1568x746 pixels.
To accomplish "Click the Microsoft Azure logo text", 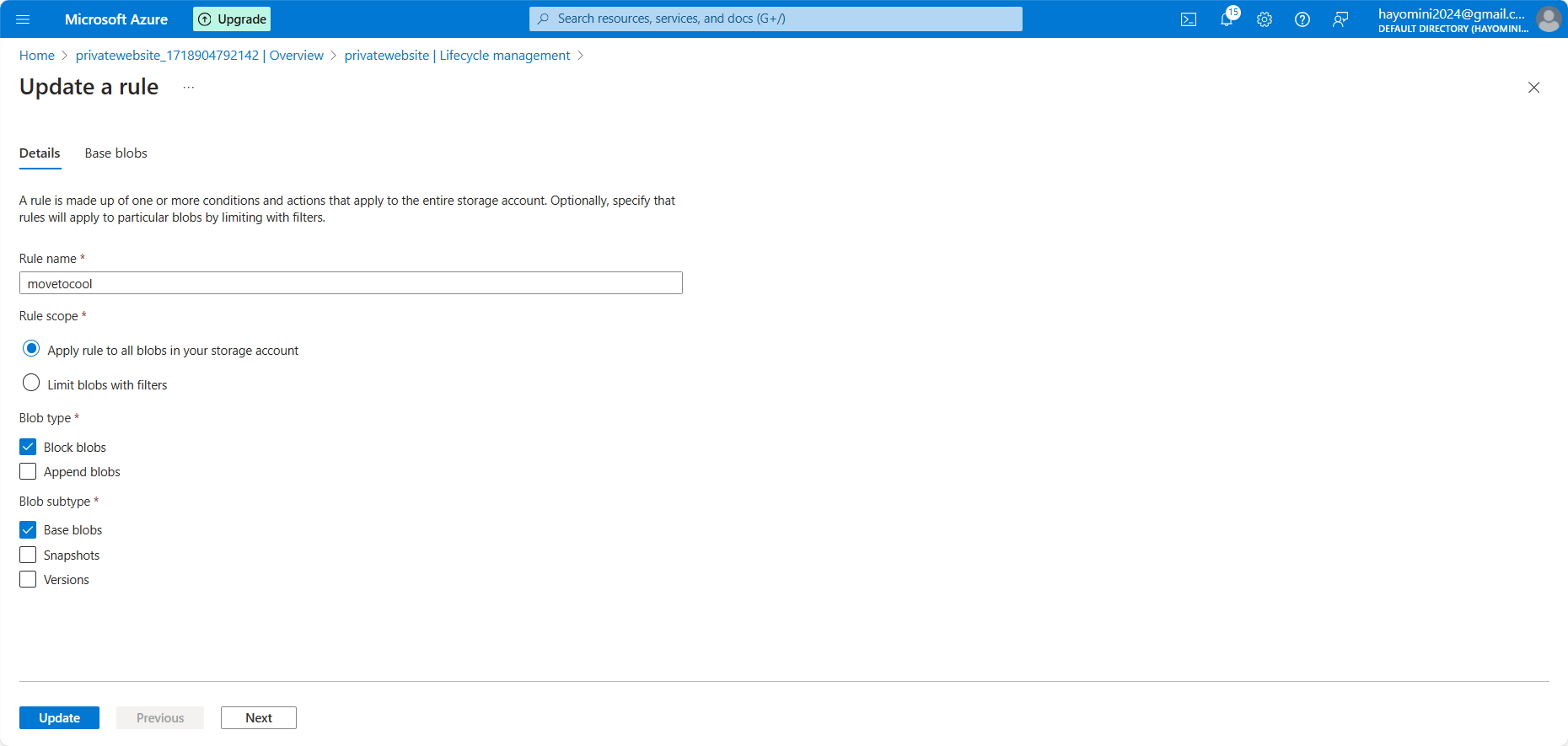I will 116,19.
